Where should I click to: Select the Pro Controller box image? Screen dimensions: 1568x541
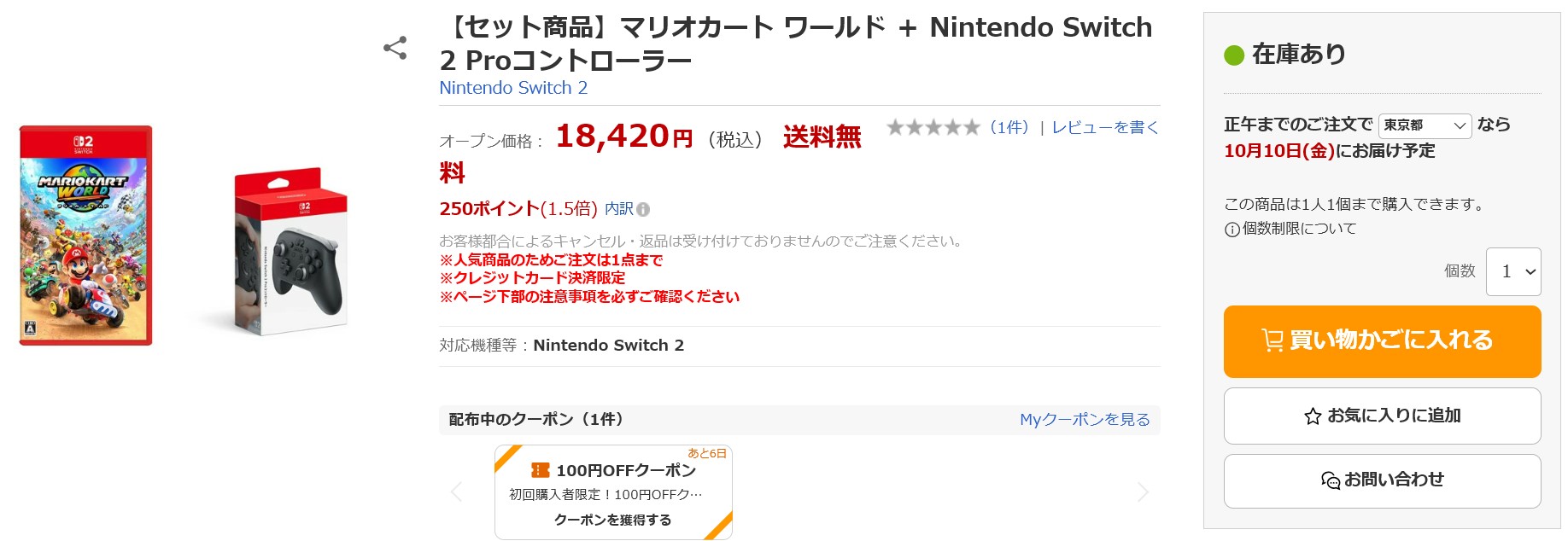click(x=291, y=252)
